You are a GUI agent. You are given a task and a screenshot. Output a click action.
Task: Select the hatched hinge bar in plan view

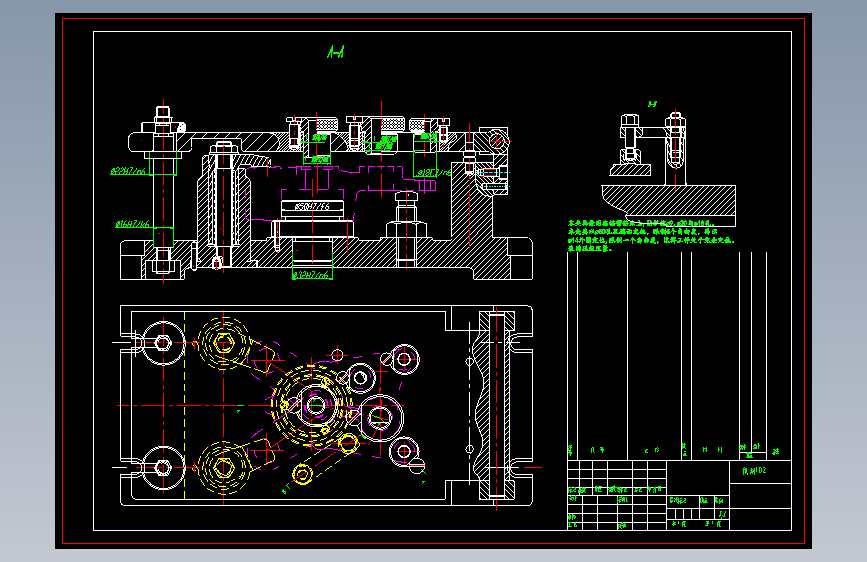click(x=496, y=405)
